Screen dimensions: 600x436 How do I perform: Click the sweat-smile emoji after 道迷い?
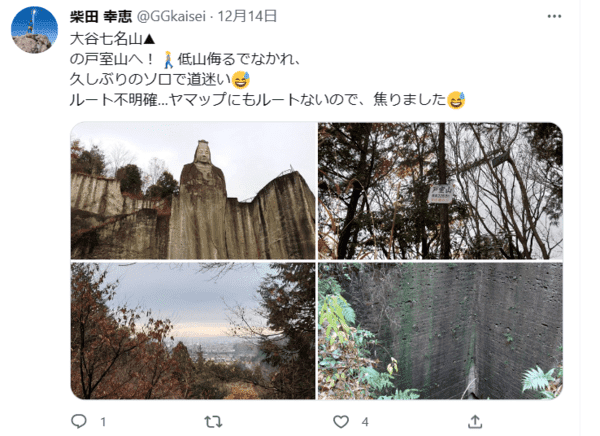tap(241, 80)
